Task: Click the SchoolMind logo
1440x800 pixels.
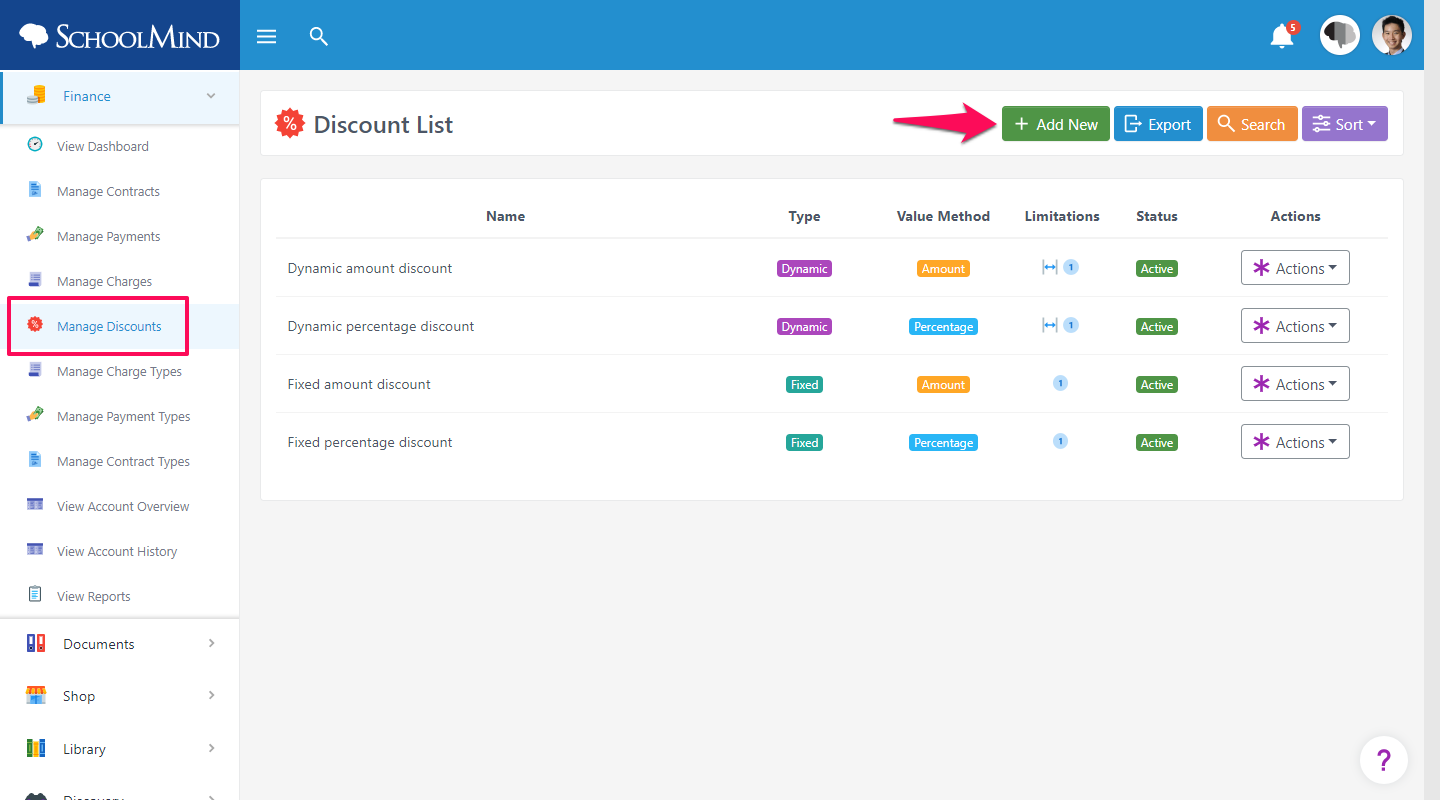Action: click(x=120, y=37)
